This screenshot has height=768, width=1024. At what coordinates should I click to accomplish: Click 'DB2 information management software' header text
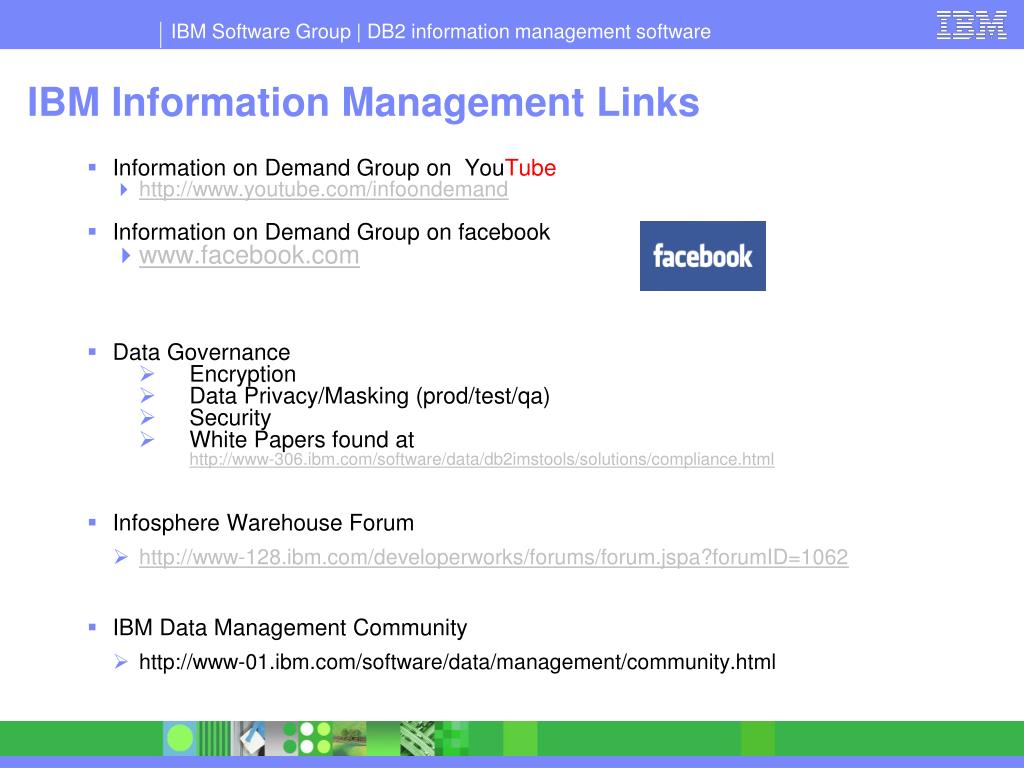(x=539, y=31)
